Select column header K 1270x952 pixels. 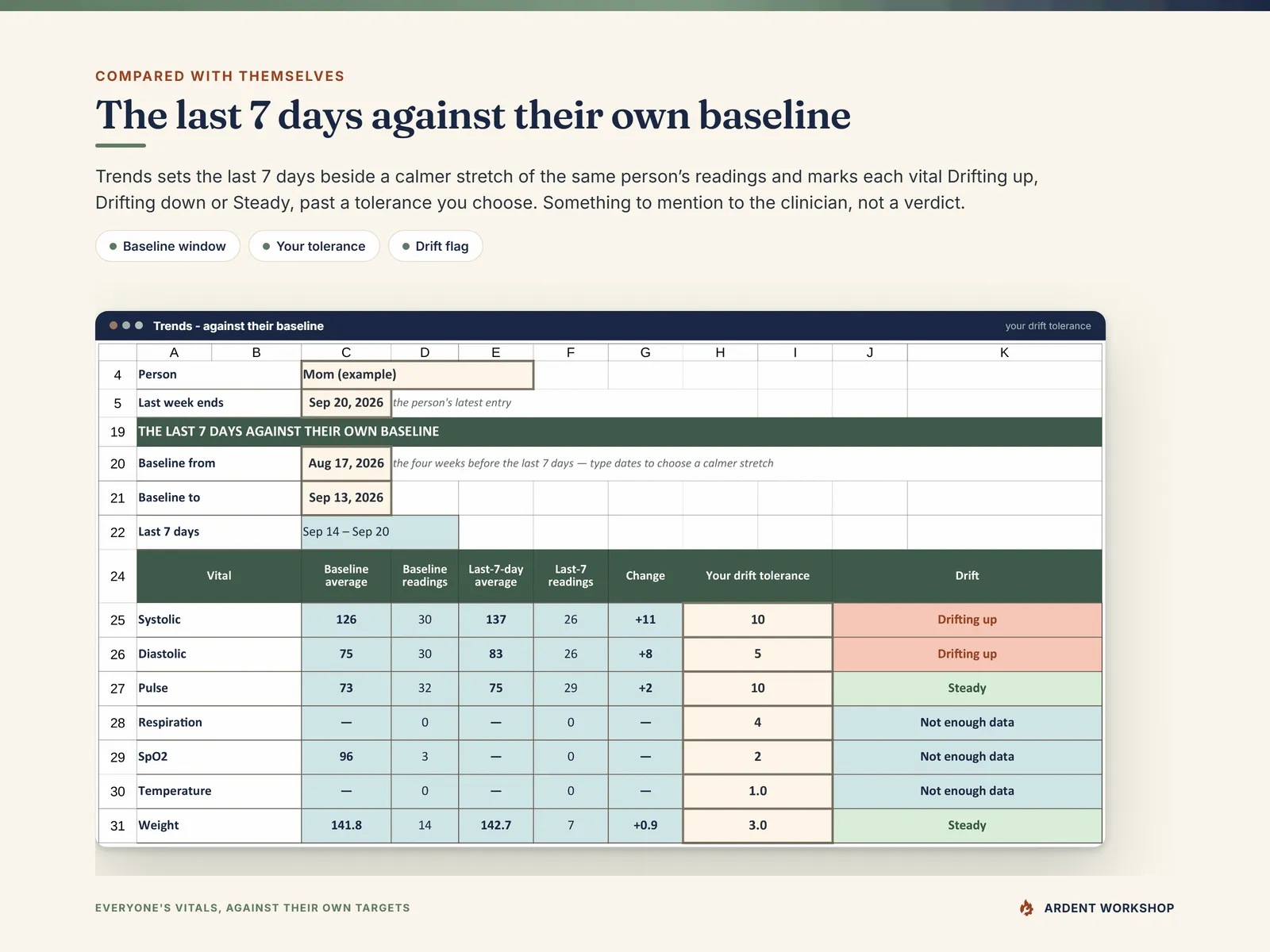click(x=1004, y=352)
